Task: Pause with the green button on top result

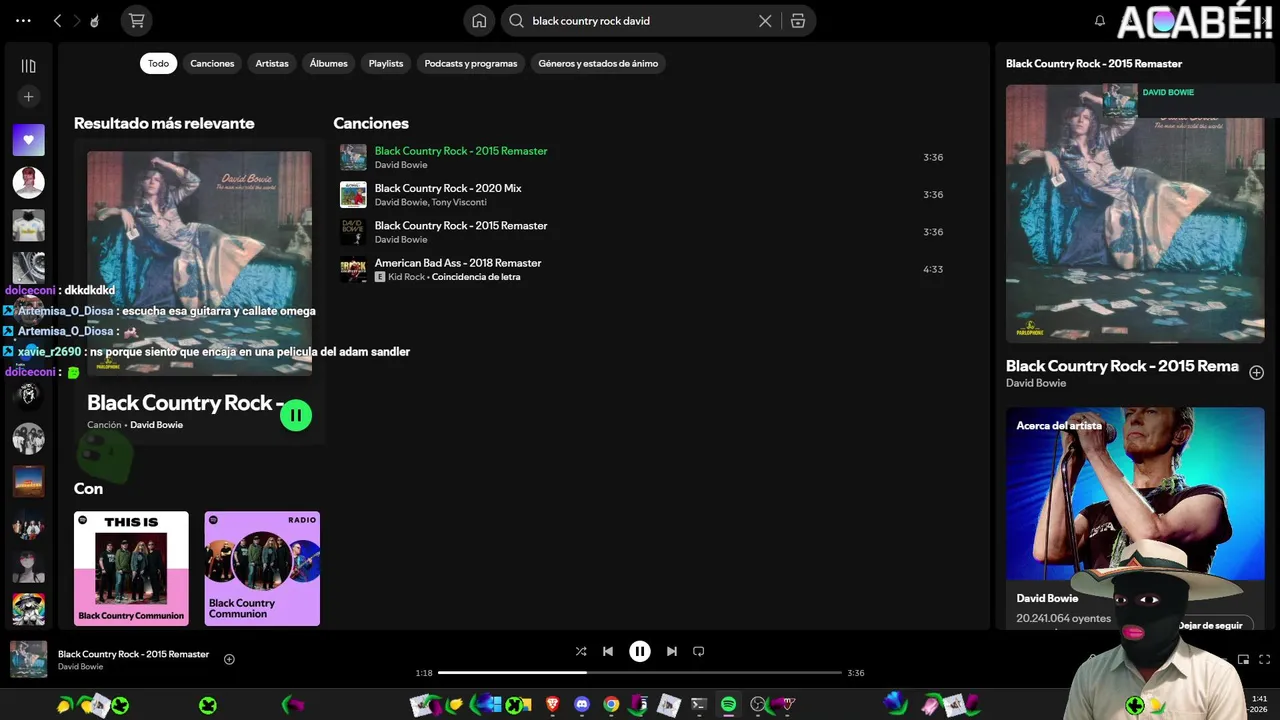Action: pos(296,415)
